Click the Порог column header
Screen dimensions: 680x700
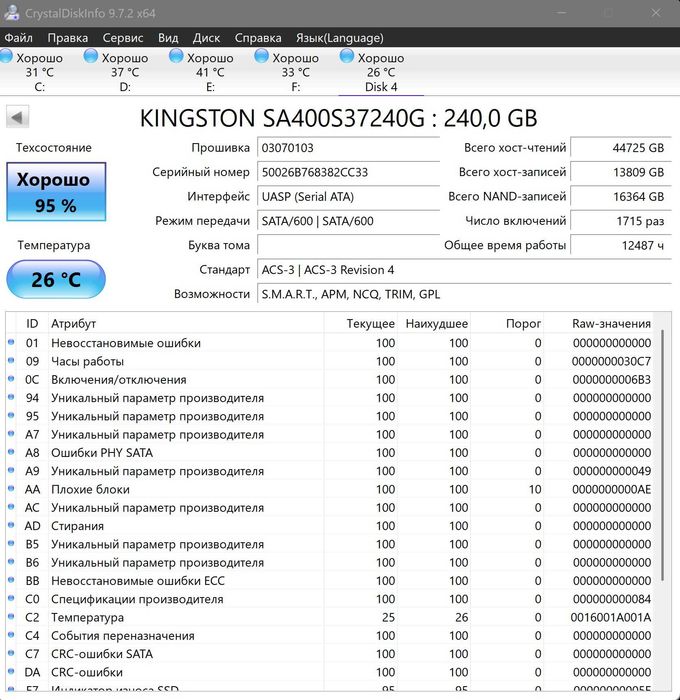[507, 323]
